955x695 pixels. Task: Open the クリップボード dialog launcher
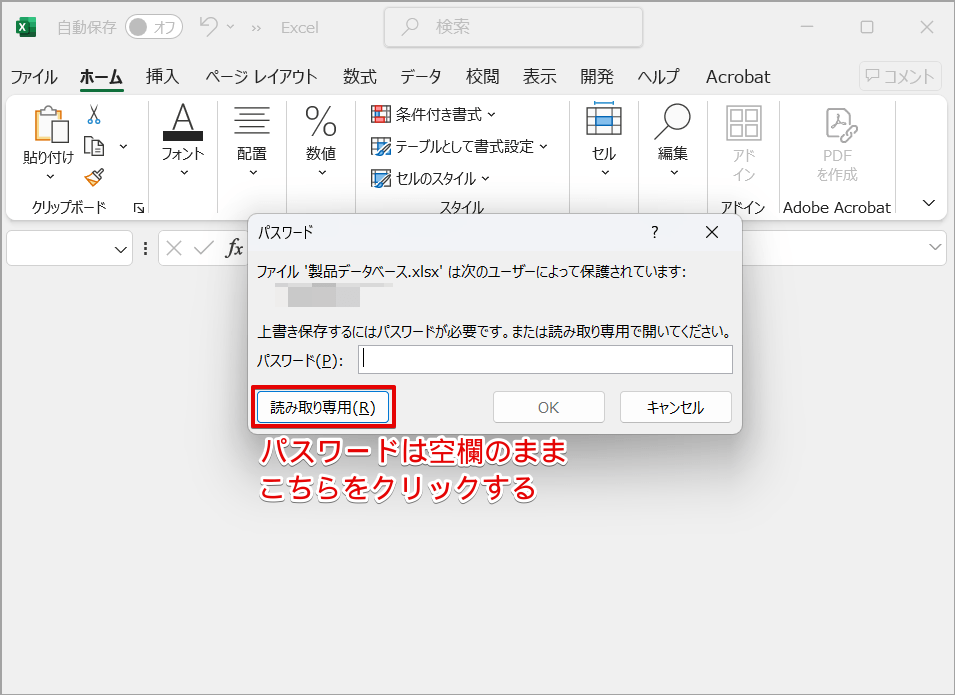tap(139, 208)
